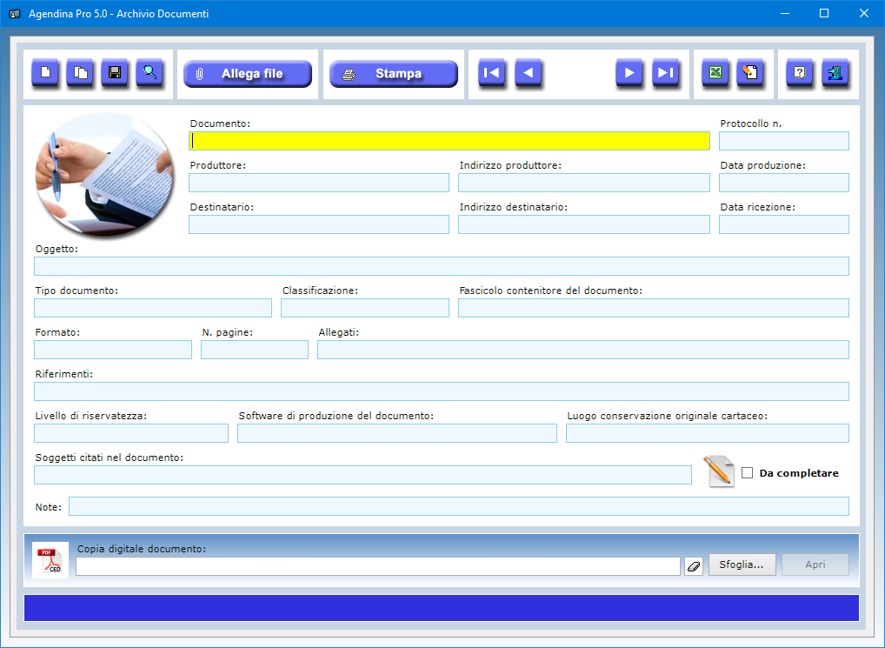Screen dimensions: 885x648
Task: Click the Indirizzo destinatario field
Action: (584, 224)
